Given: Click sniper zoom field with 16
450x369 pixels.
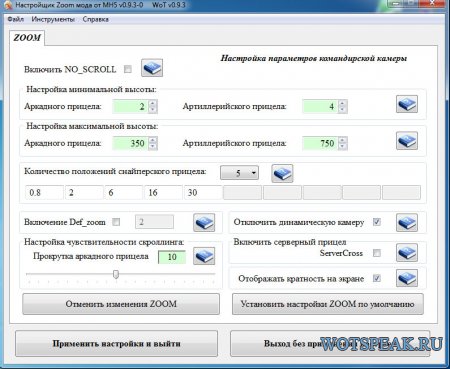Looking at the screenshot, I should pyautogui.click(x=163, y=193).
